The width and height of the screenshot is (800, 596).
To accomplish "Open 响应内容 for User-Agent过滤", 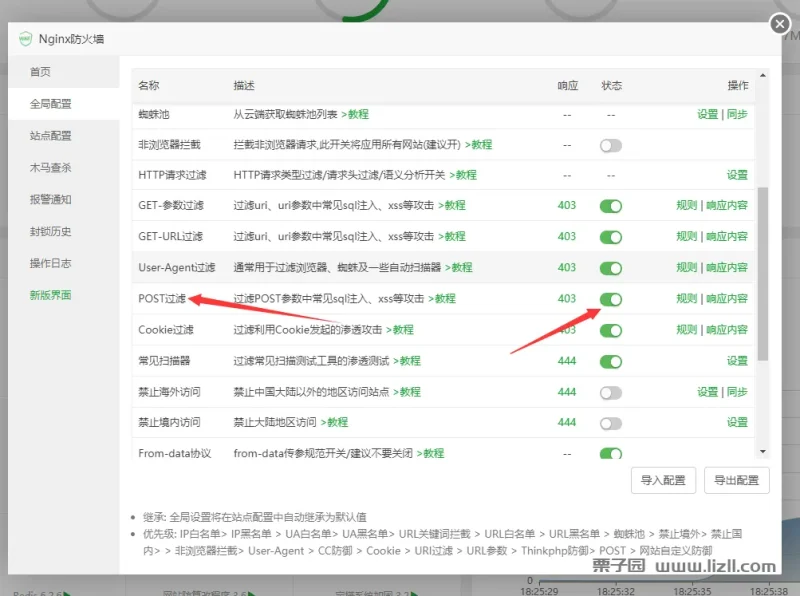I will pyautogui.click(x=727, y=267).
